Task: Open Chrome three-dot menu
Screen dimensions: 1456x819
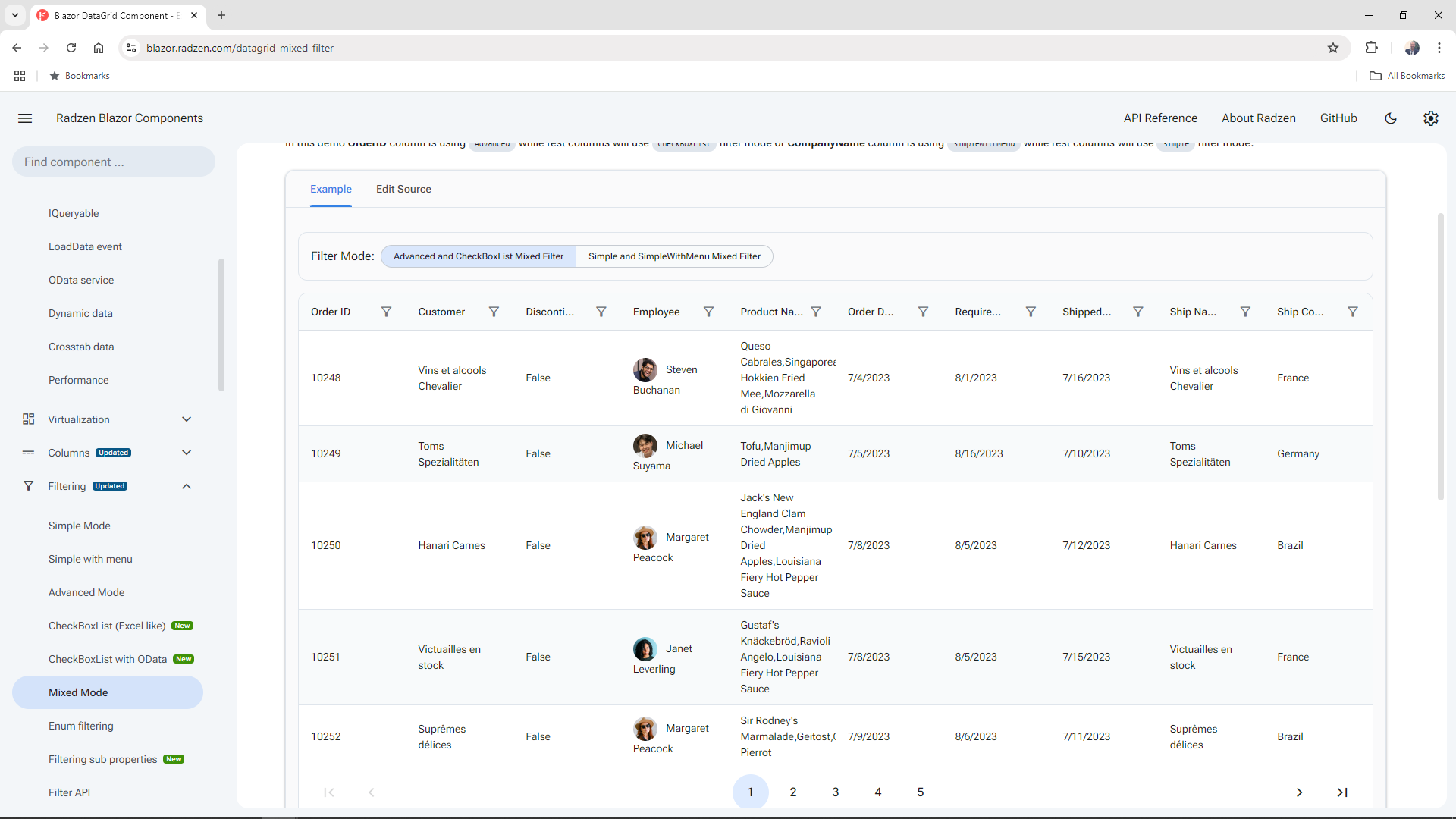Action: 1439,48
